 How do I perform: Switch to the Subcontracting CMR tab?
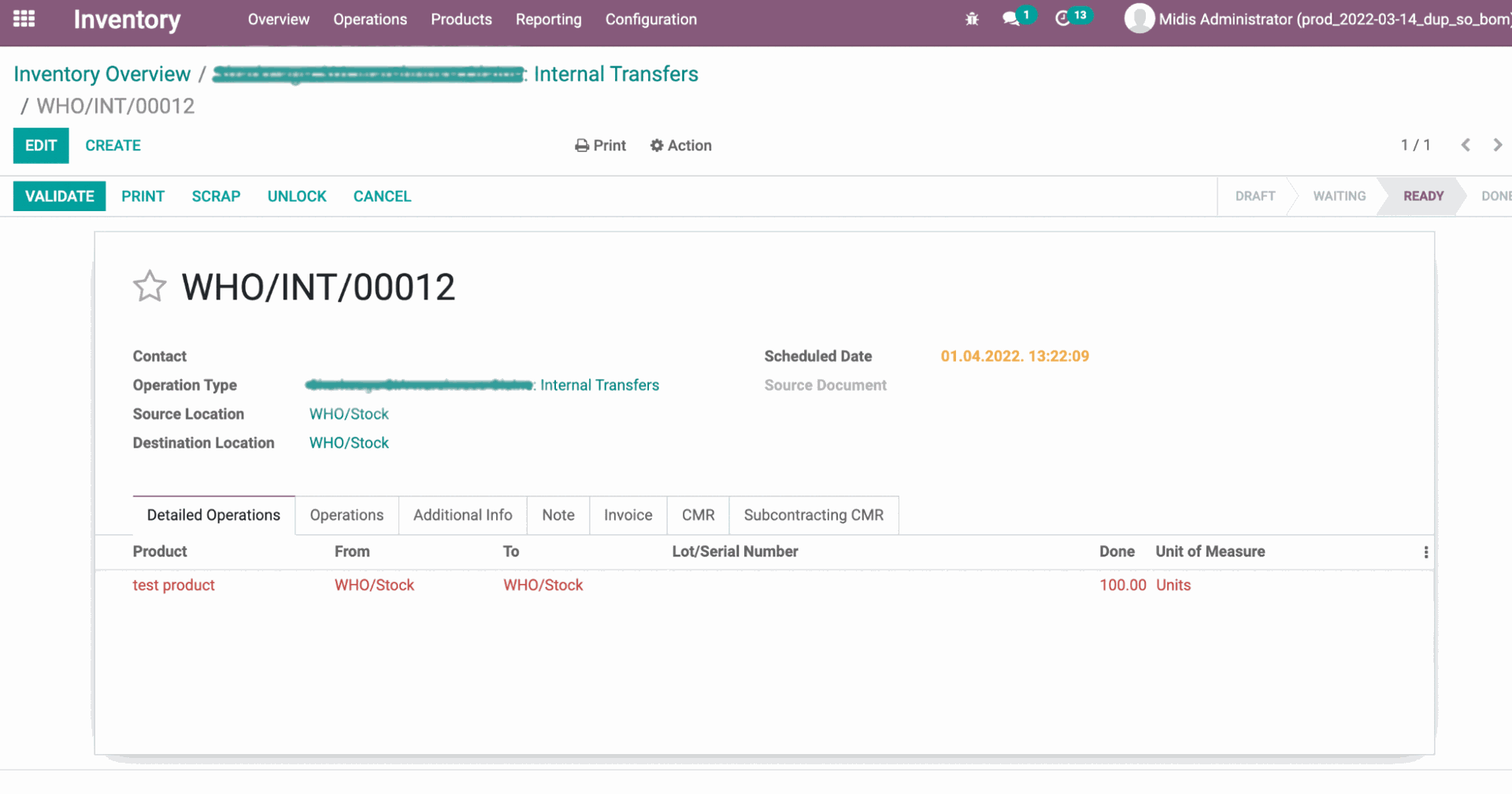coord(813,515)
